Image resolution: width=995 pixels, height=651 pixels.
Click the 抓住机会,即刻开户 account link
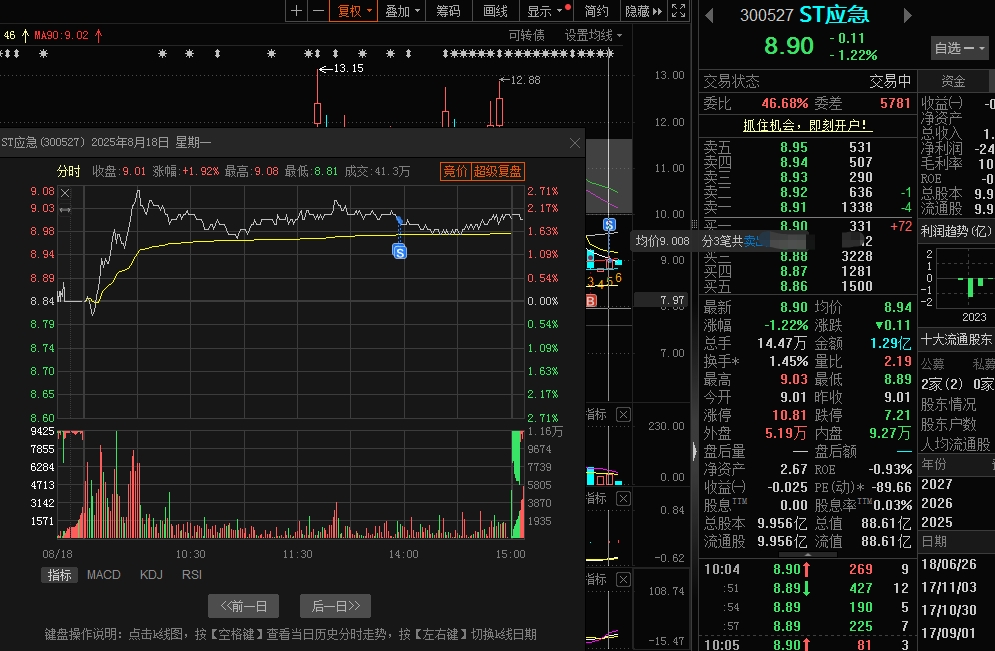click(x=808, y=126)
